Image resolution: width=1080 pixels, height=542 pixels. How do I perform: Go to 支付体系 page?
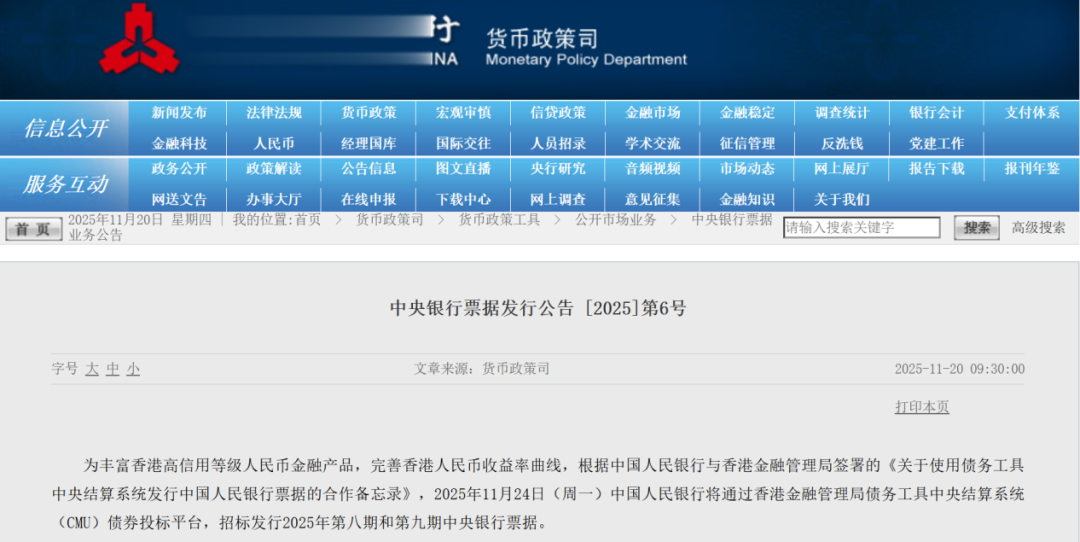point(1032,113)
